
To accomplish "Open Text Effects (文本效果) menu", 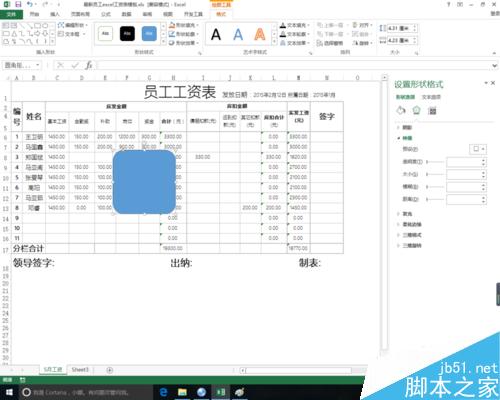I will pyautogui.click(x=295, y=43).
